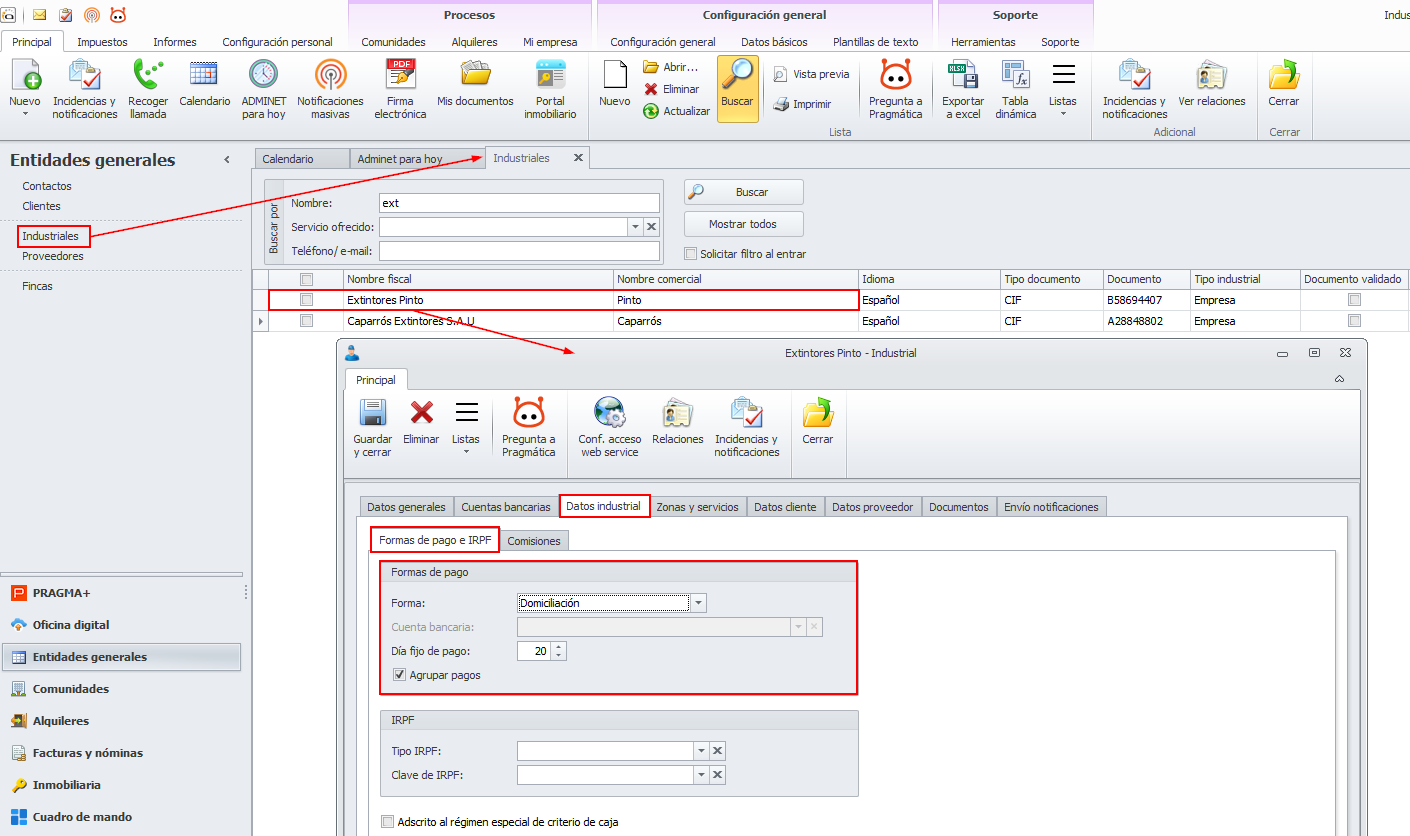Open the Calendario ribbon icon
The height and width of the screenshot is (836, 1410).
(204, 82)
